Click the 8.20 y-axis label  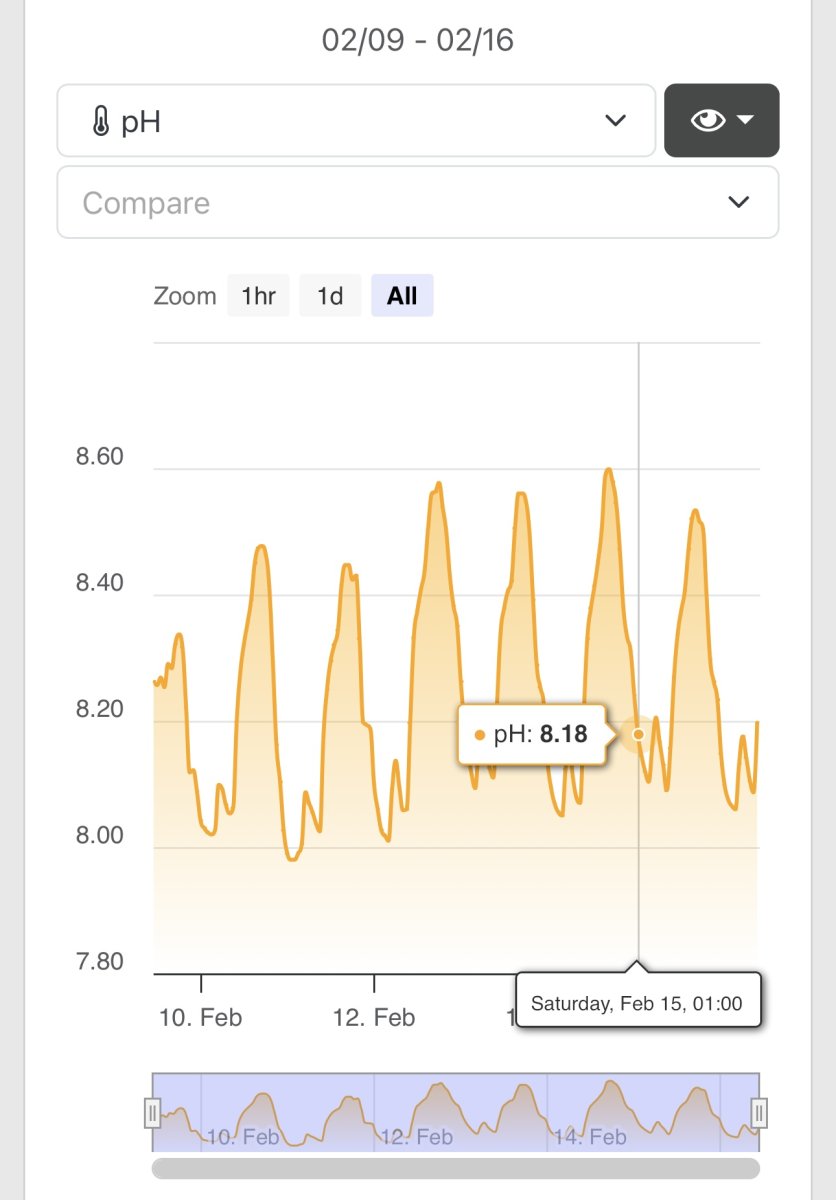pos(99,710)
